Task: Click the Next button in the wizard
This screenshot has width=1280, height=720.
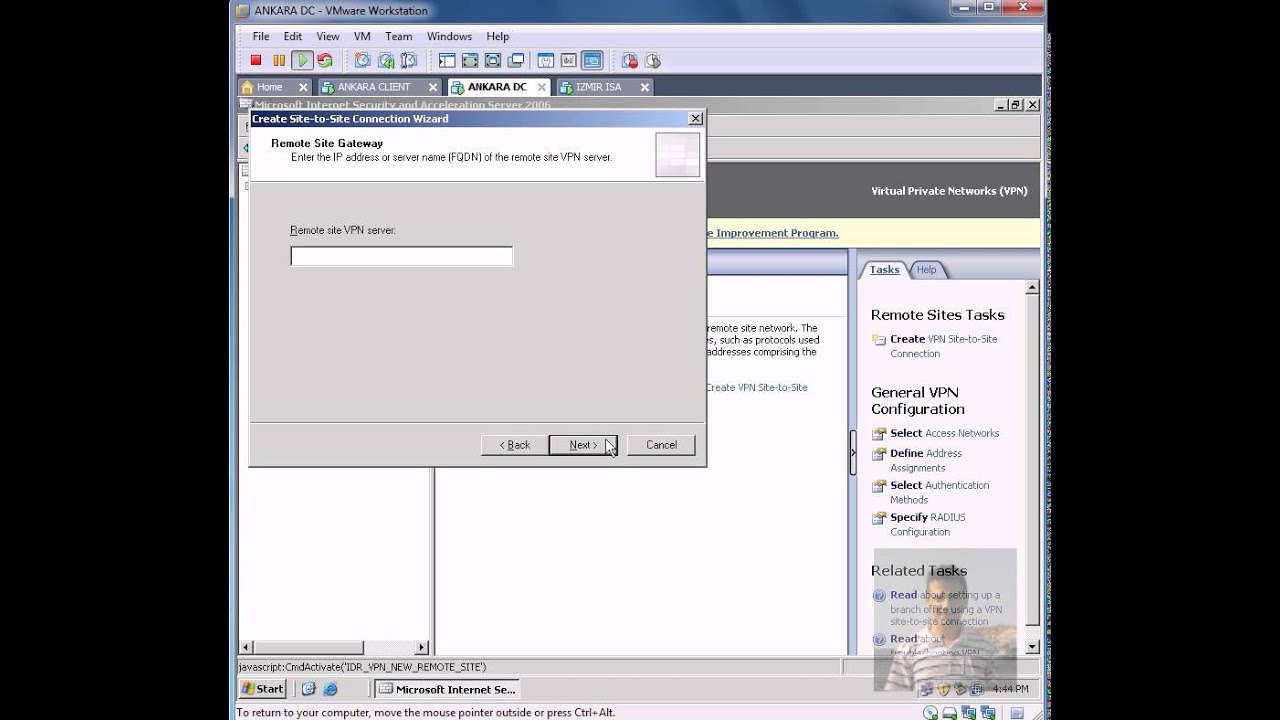Action: (x=583, y=445)
